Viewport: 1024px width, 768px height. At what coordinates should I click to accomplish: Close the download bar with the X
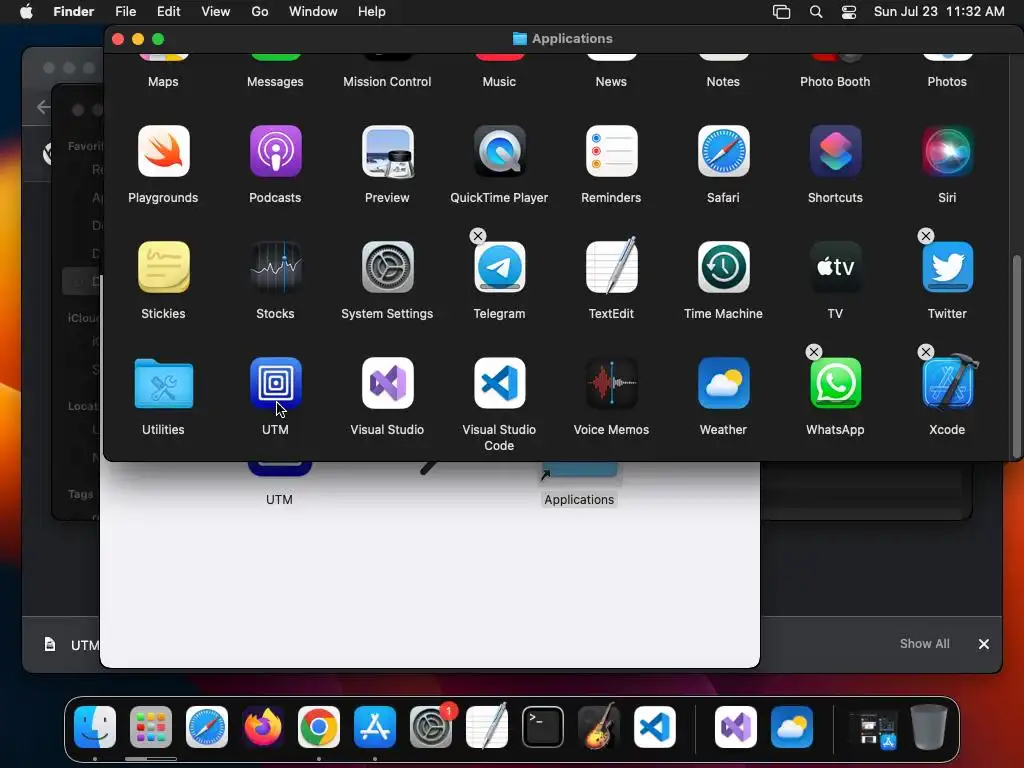click(x=984, y=644)
